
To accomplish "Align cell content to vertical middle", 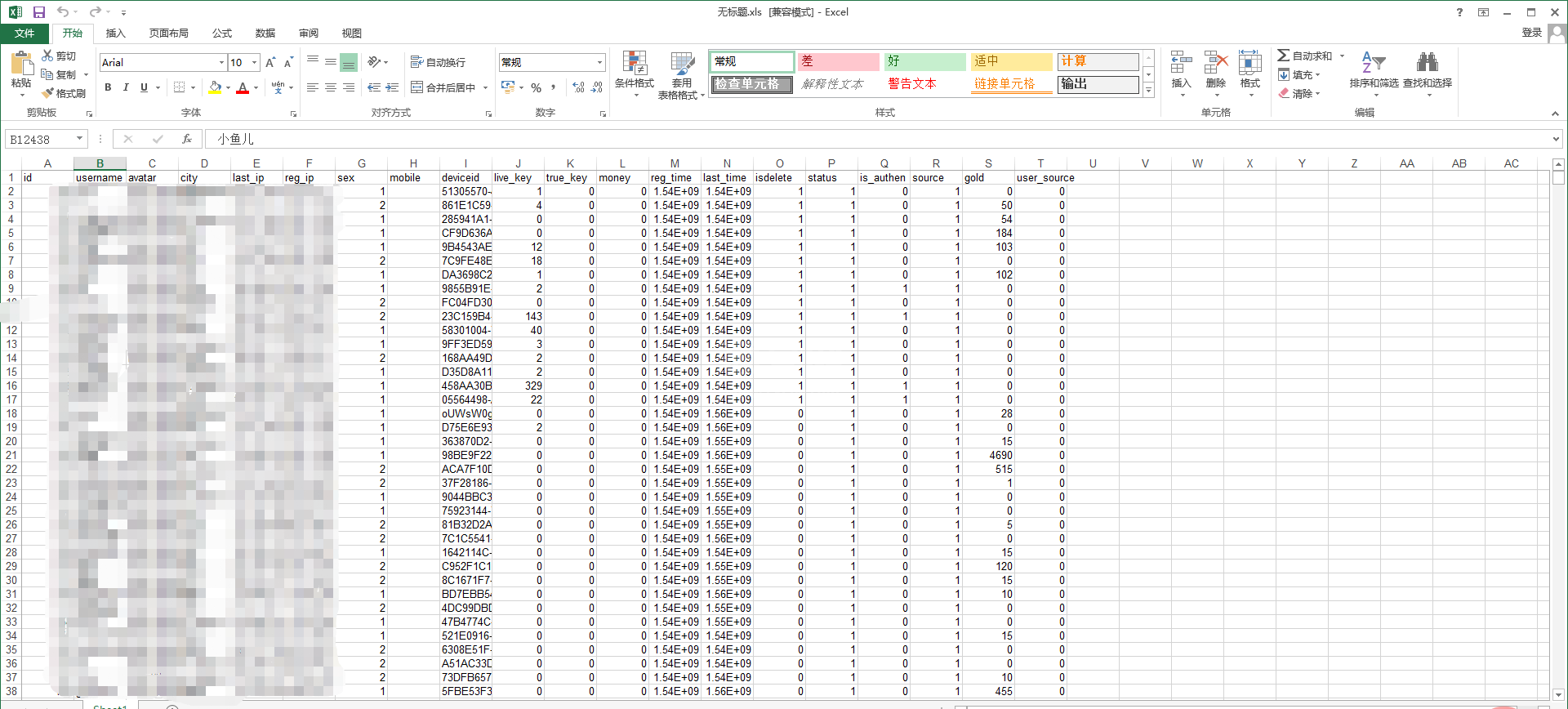I will point(331,62).
